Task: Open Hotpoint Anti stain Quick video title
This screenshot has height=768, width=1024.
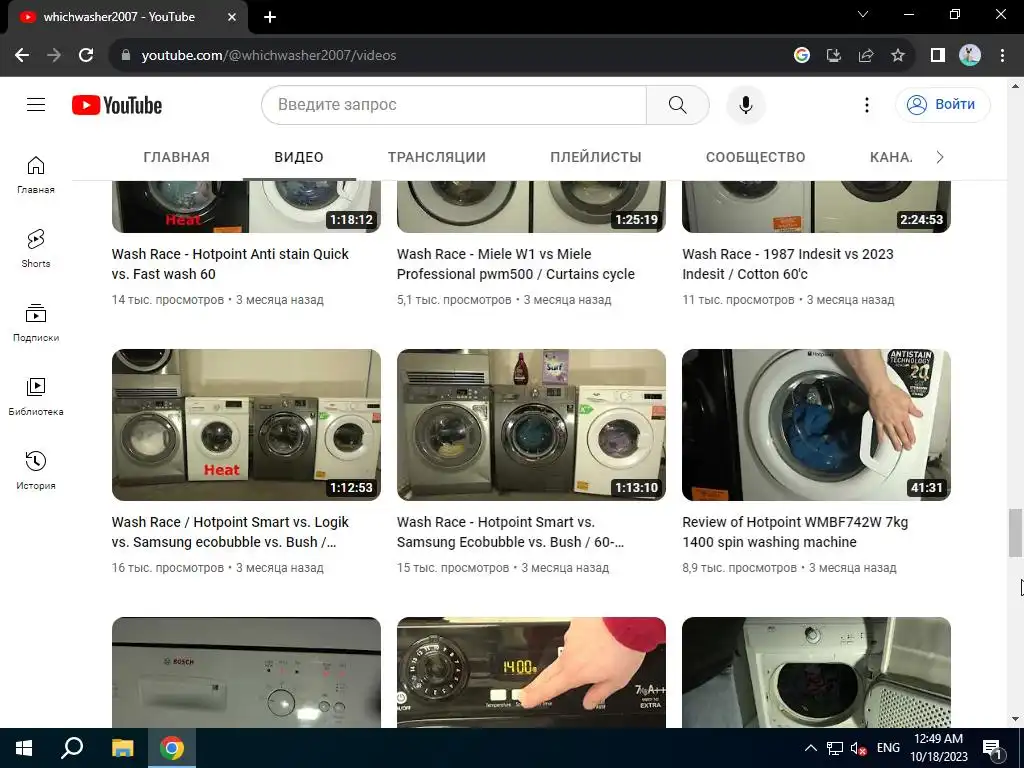Action: tap(231, 264)
